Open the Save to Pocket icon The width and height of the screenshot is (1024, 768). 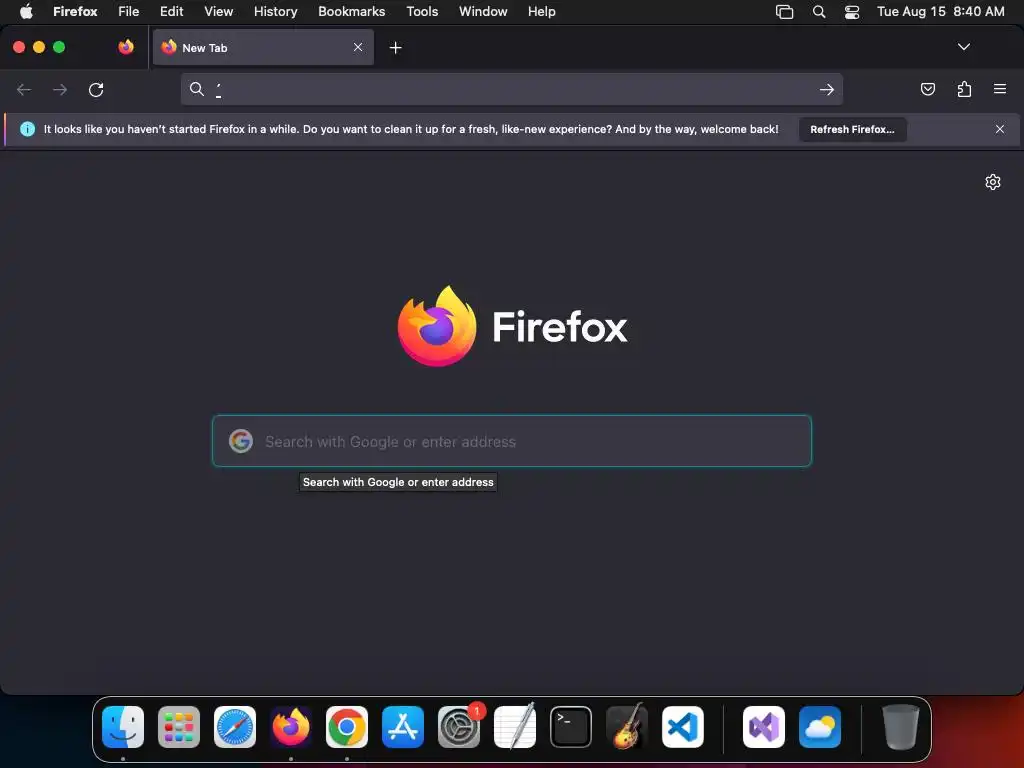pyautogui.click(x=927, y=89)
